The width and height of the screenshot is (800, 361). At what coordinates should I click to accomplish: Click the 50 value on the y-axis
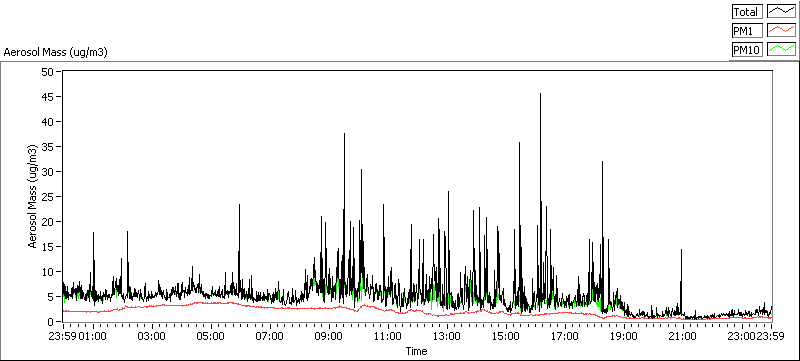[x=48, y=71]
